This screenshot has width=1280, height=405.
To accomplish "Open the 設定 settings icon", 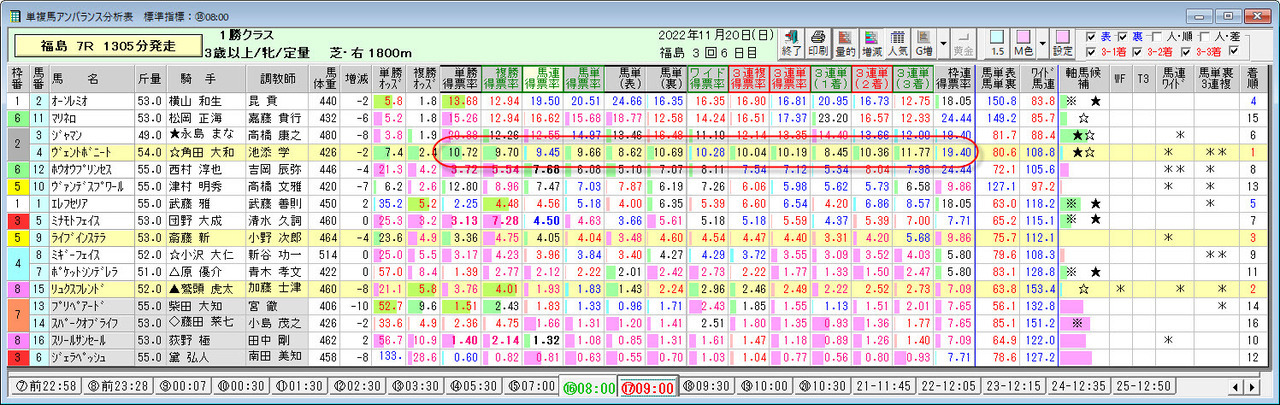I will 1062,42.
